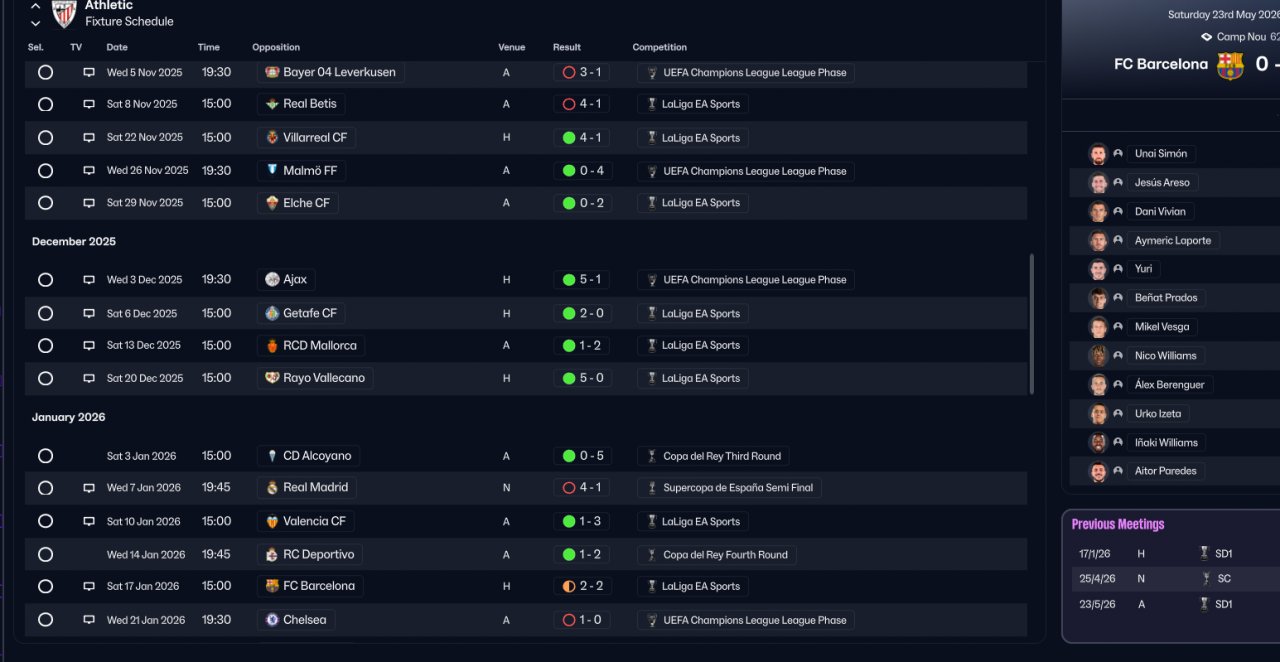Click the Ajax club badge icon

272,280
